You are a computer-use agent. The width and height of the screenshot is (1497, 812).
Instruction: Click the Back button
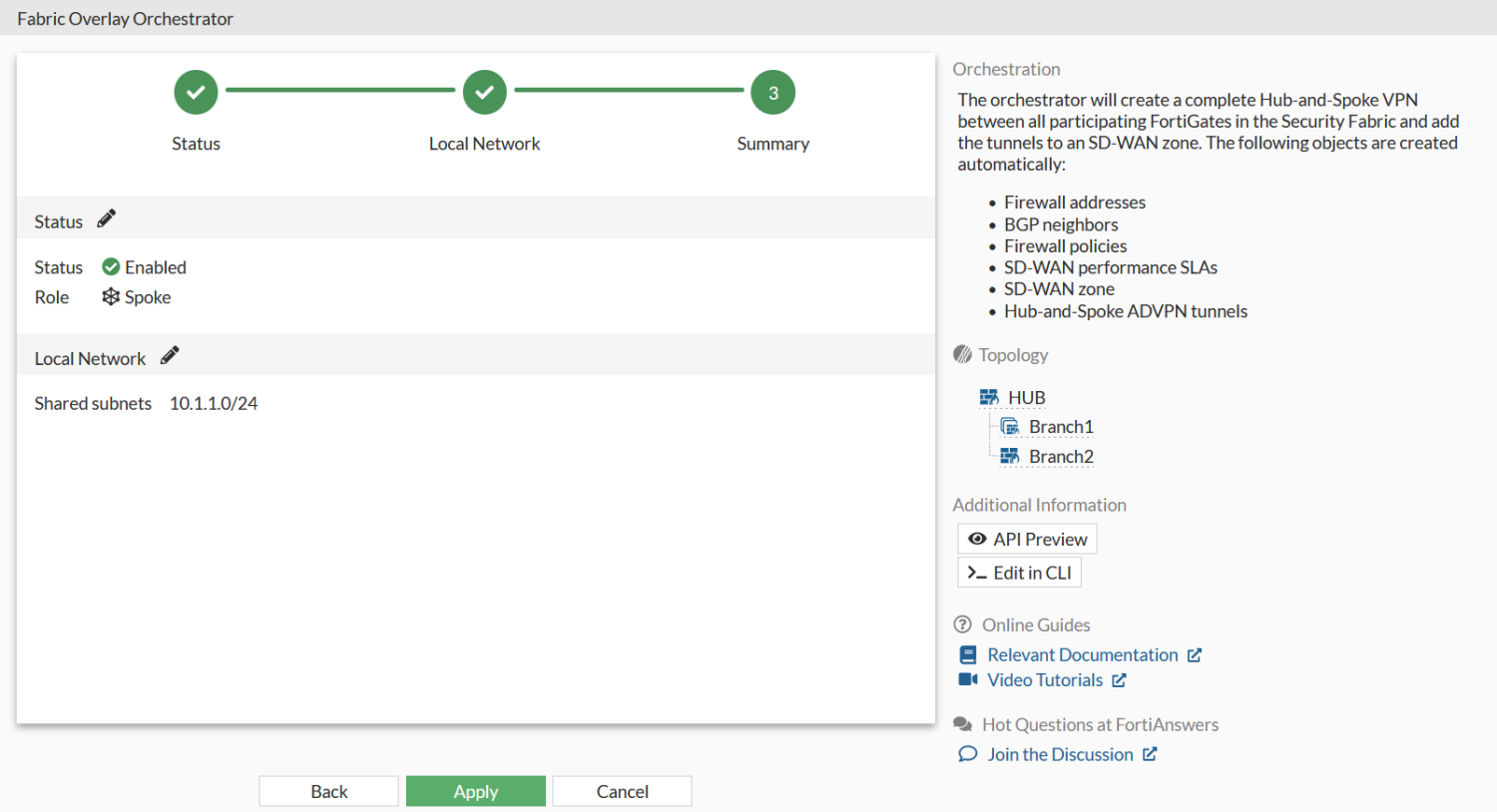click(329, 791)
